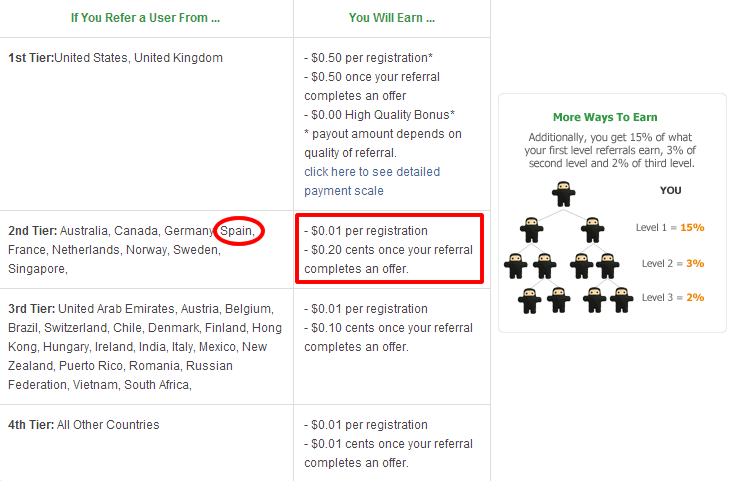Click the '2nd Tier:' label
This screenshot has height=481, width=731.
tap(32, 231)
